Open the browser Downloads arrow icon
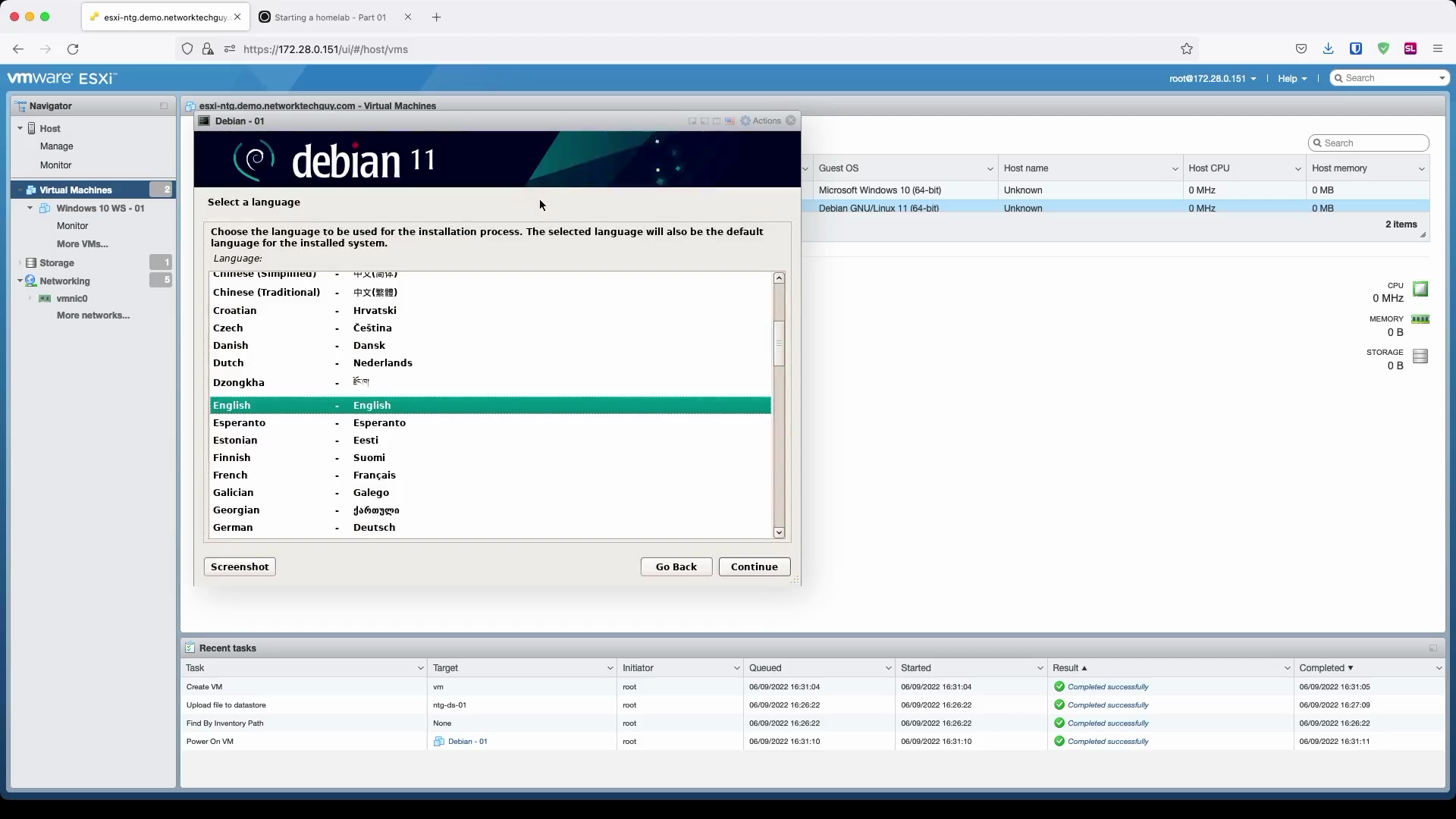1456x819 pixels. point(1328,49)
